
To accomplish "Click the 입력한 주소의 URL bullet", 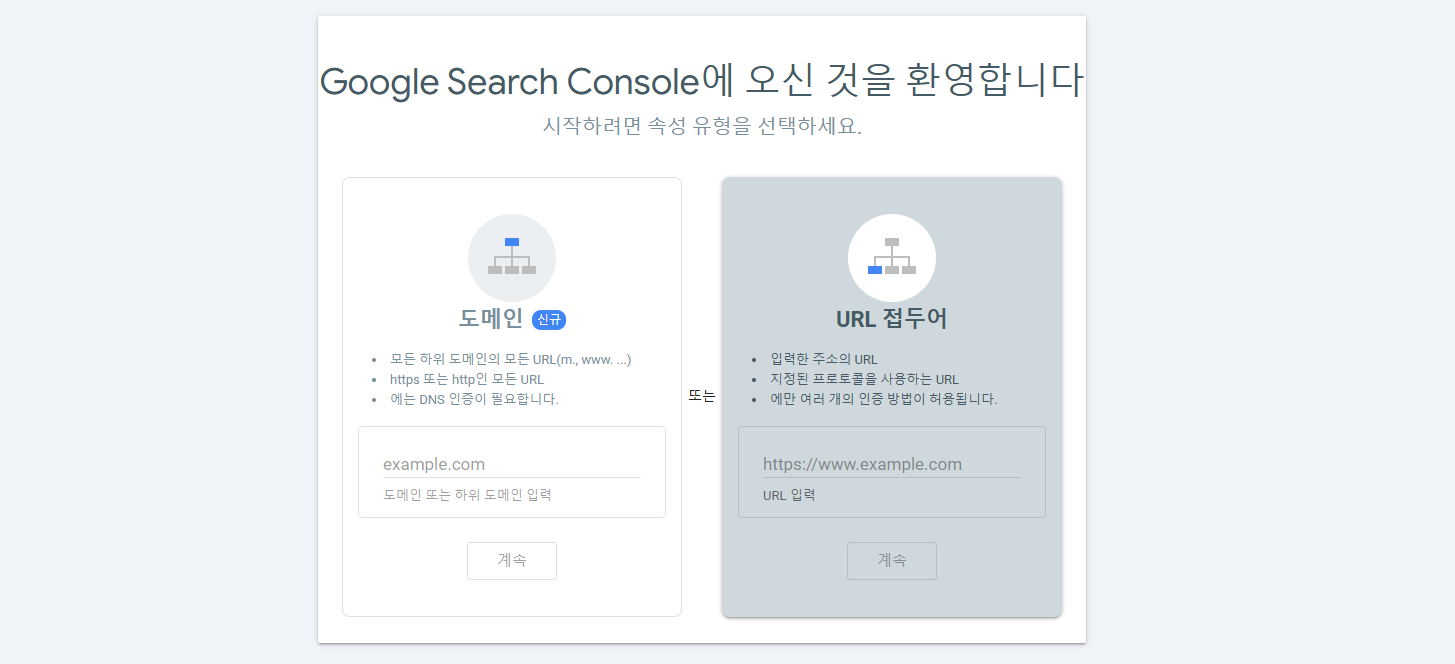I will [824, 359].
